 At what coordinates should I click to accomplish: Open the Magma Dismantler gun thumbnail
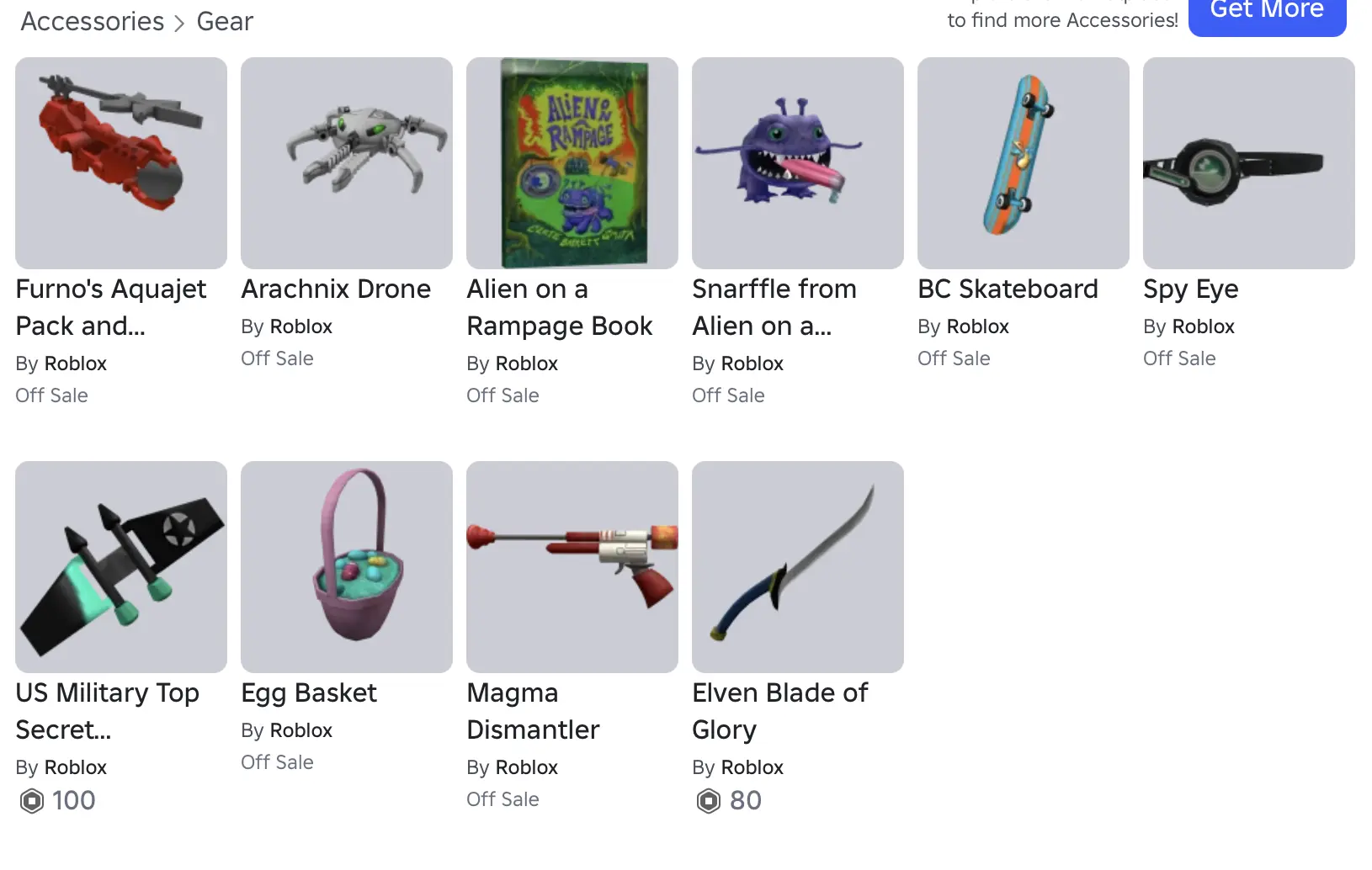tap(572, 567)
